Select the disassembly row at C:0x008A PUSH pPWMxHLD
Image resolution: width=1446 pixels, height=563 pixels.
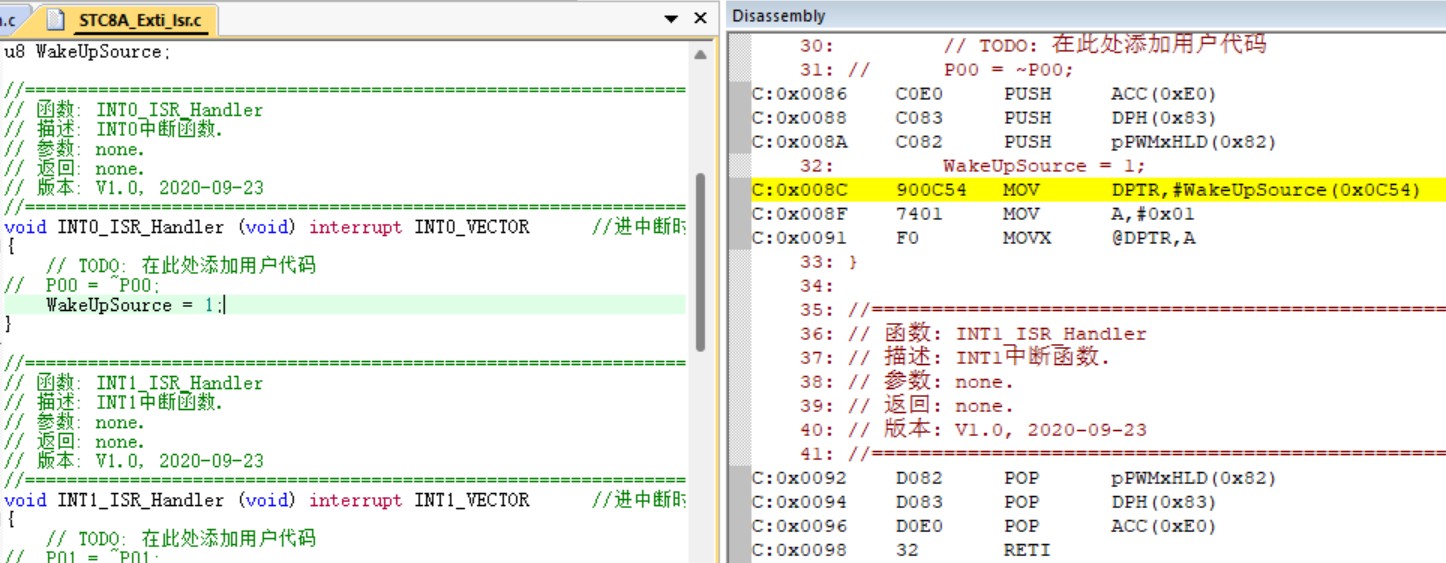coord(1014,142)
